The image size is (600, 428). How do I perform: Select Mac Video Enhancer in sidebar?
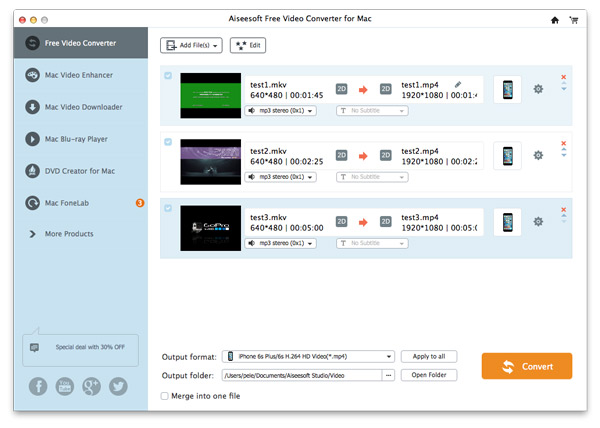tap(78, 75)
